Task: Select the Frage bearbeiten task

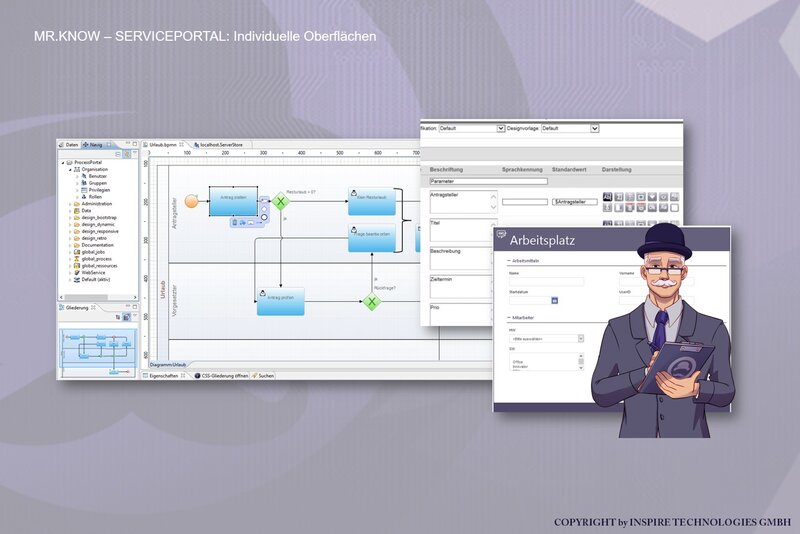Action: (x=371, y=238)
